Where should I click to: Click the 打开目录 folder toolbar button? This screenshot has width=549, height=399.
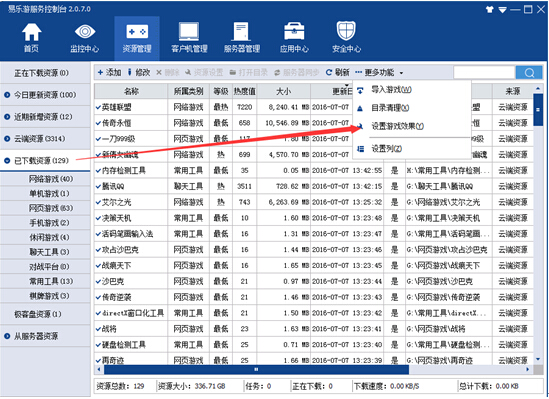coord(248,72)
